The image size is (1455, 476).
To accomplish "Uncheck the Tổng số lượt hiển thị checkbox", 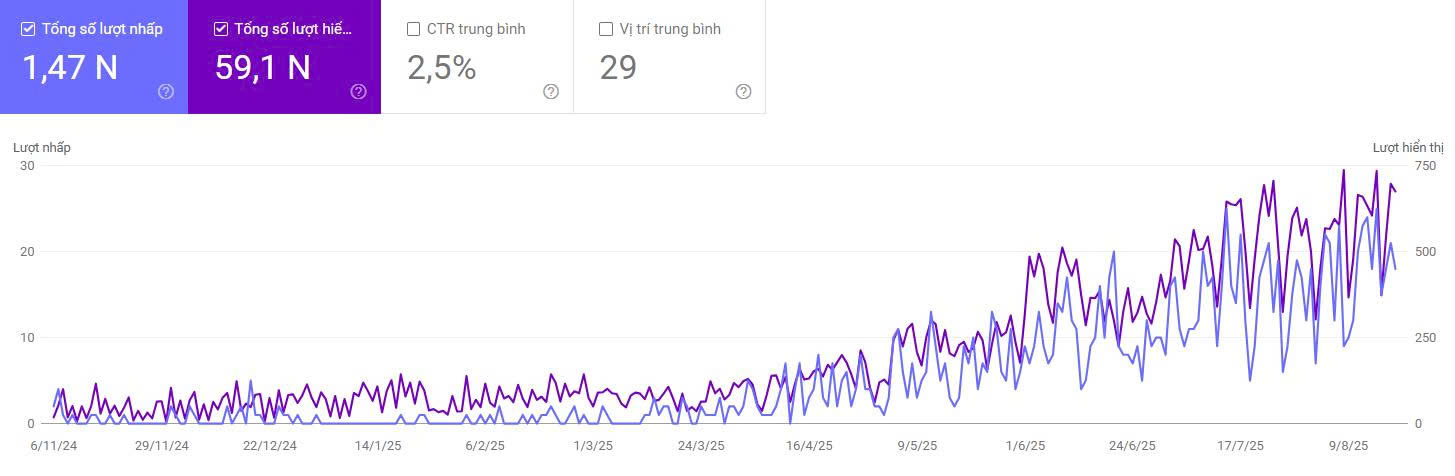I will pyautogui.click(x=221, y=29).
